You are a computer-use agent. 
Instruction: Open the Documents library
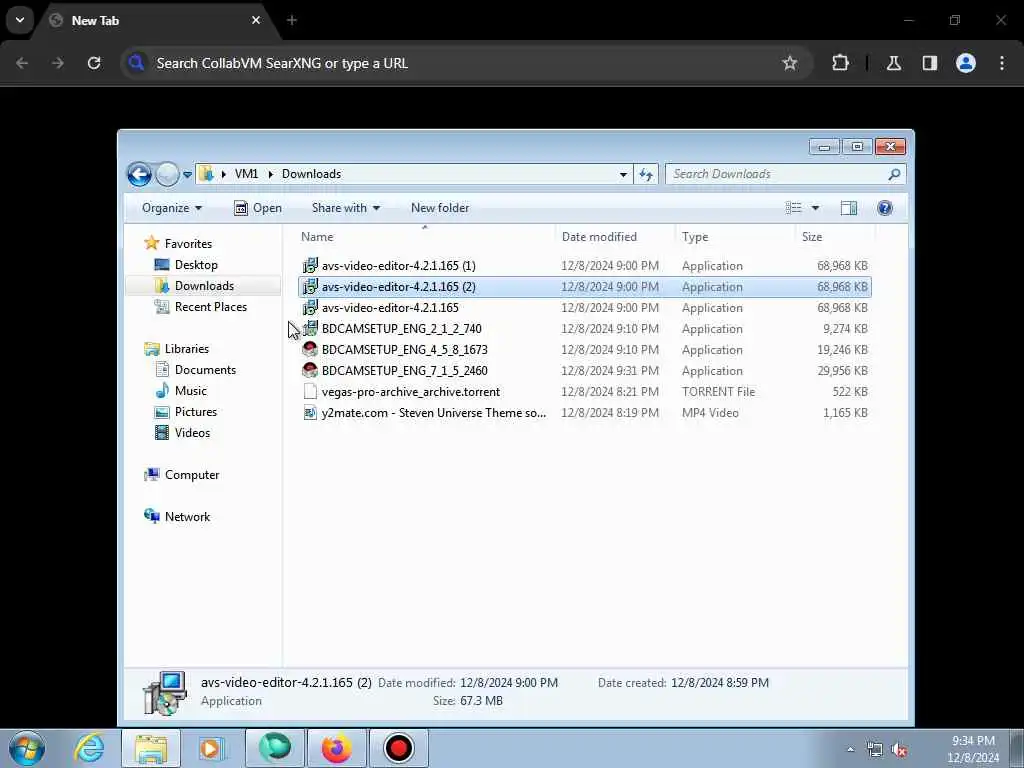click(x=196, y=370)
